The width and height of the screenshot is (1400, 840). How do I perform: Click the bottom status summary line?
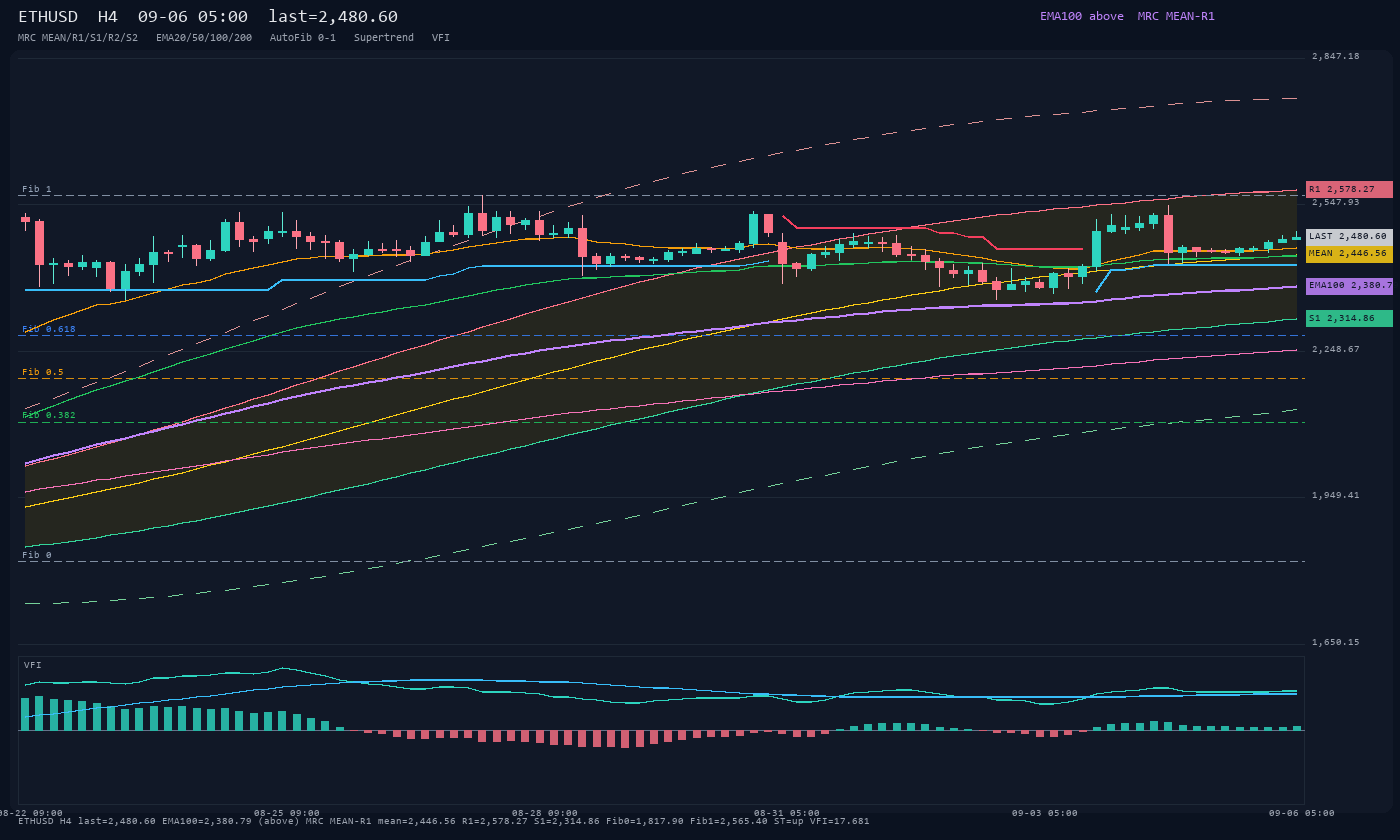tap(444, 821)
